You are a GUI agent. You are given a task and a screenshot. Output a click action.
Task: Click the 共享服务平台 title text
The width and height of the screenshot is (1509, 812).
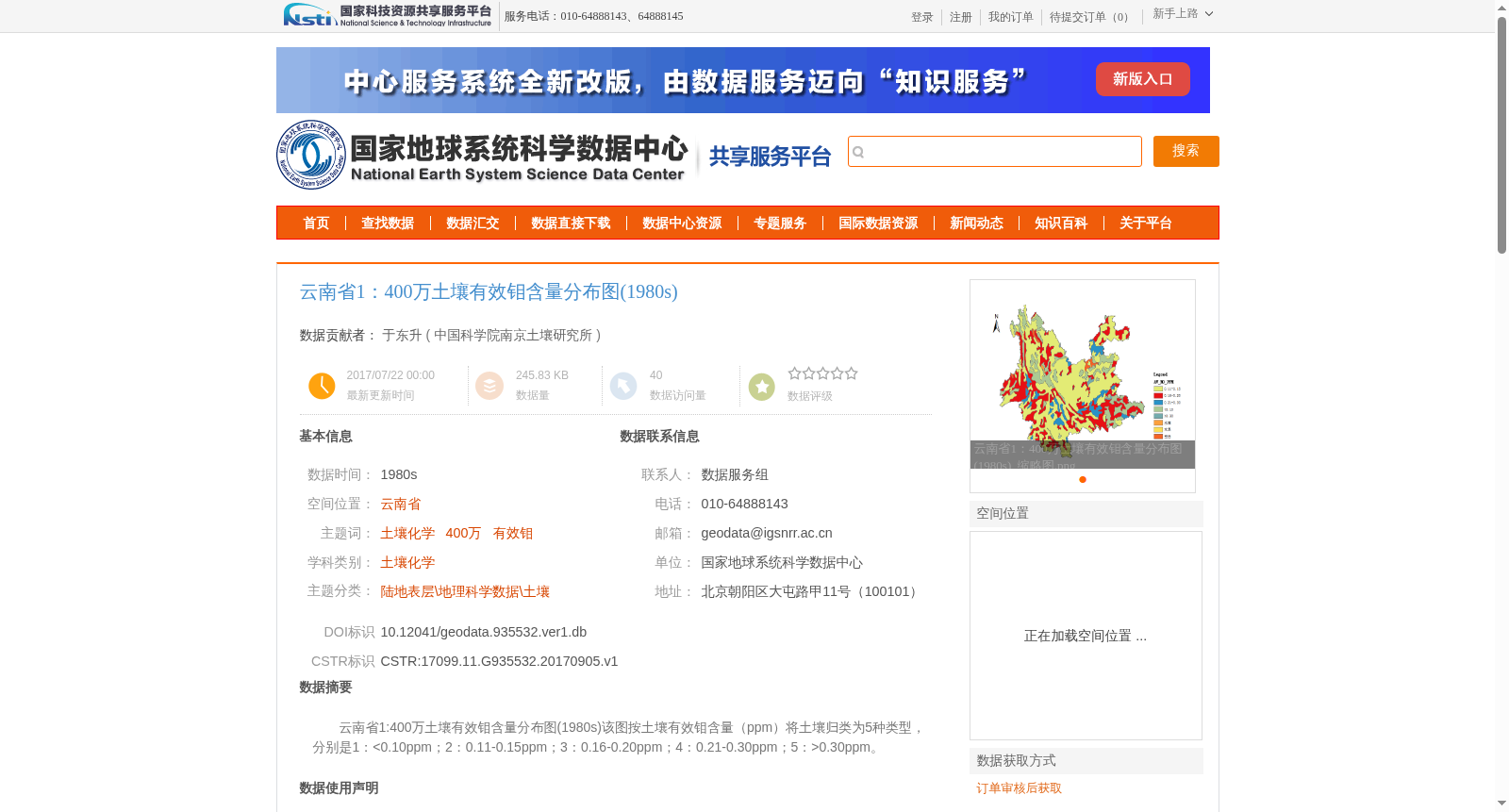point(770,156)
